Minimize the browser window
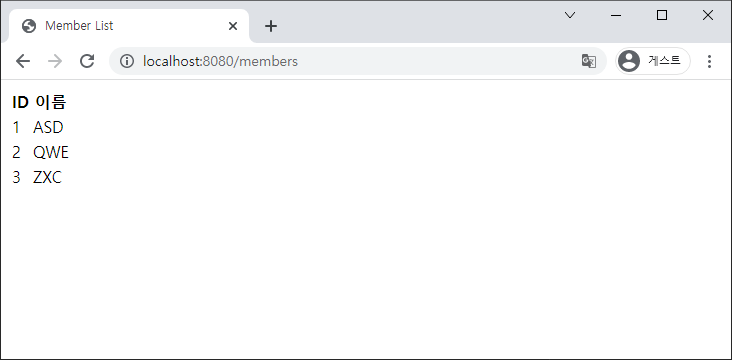The height and width of the screenshot is (360, 732). click(x=616, y=15)
